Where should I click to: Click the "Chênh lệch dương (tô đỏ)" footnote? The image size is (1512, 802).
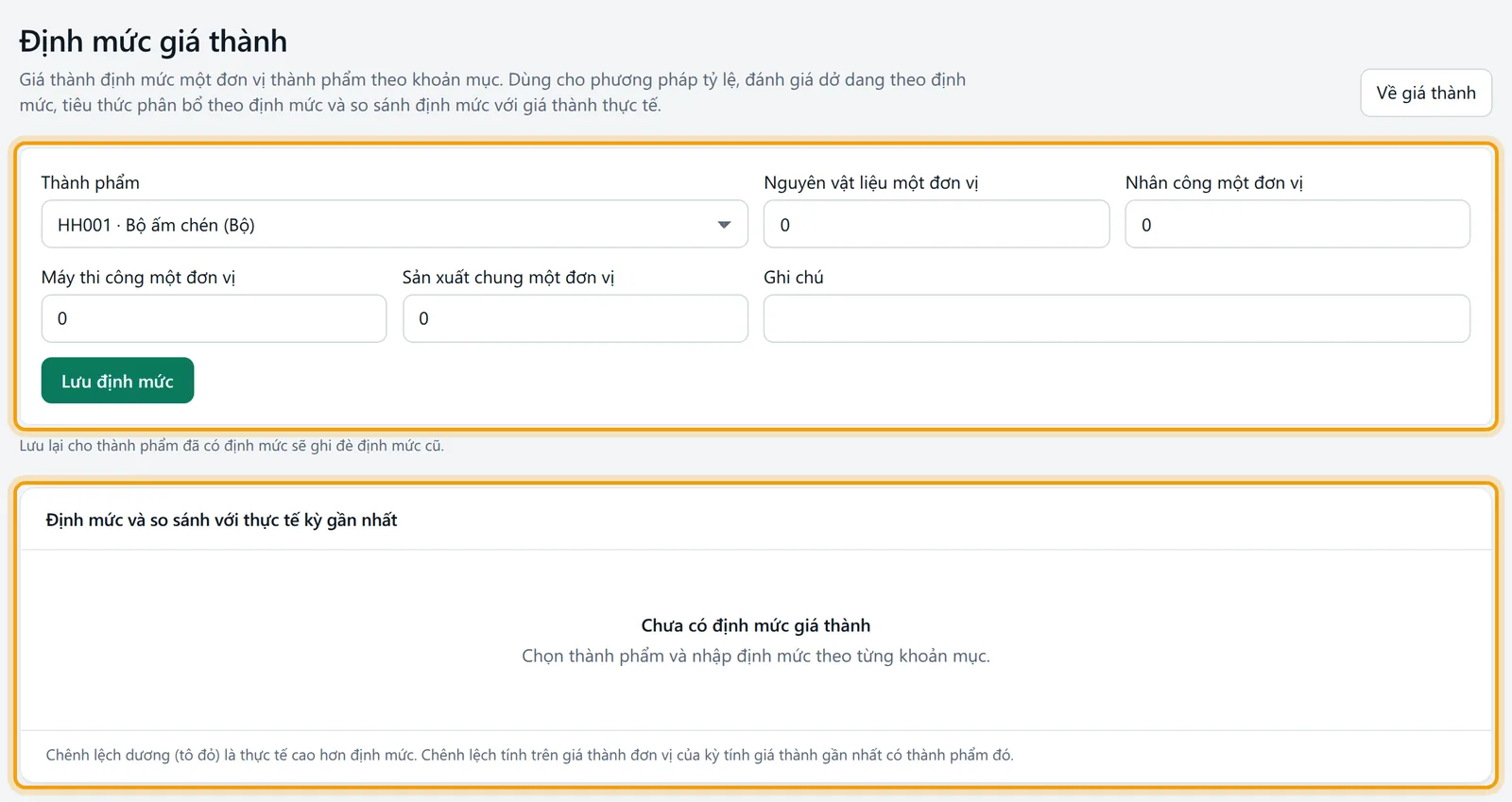[x=529, y=755]
